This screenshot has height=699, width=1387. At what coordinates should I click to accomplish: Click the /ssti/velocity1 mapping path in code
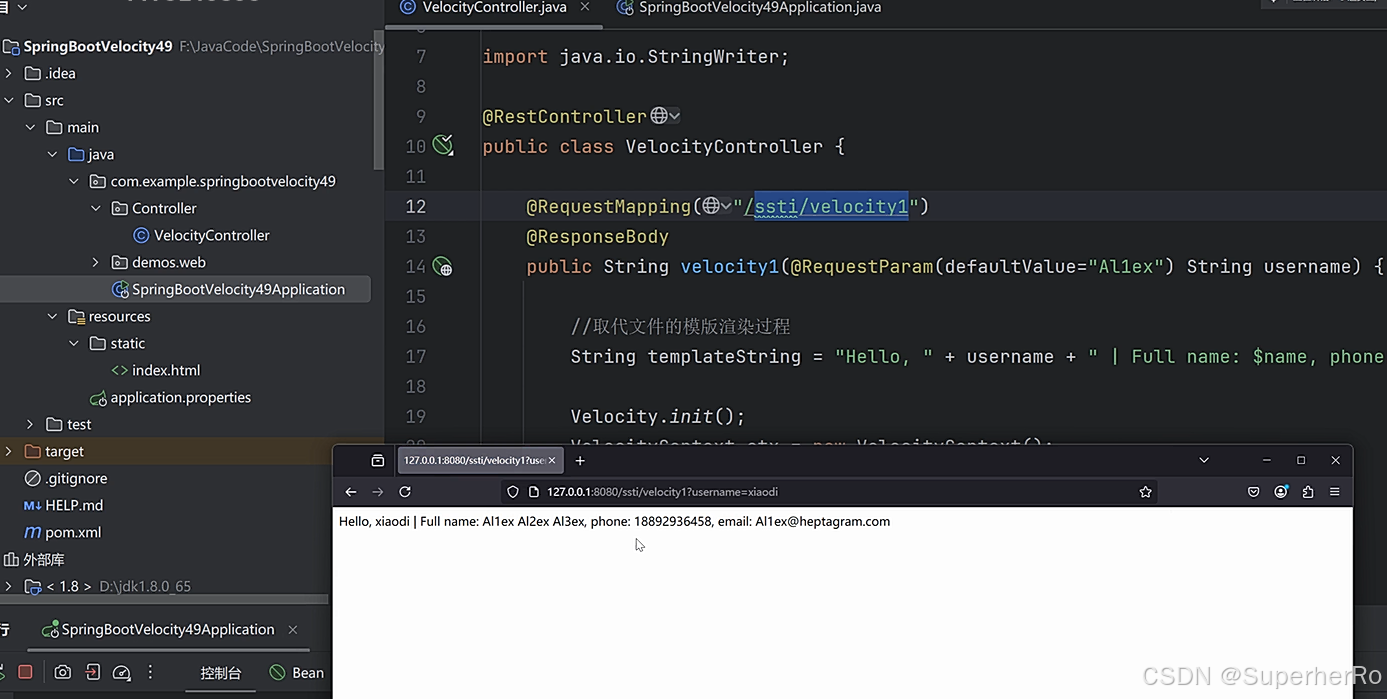tap(827, 206)
